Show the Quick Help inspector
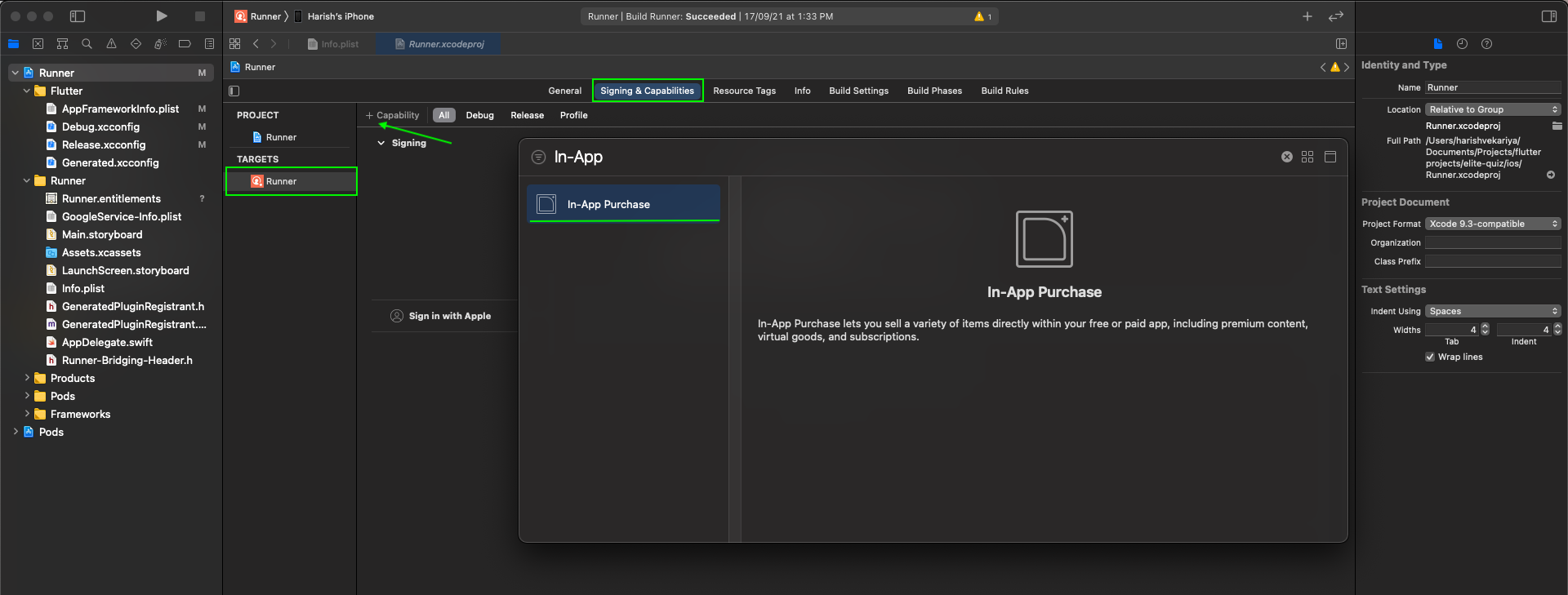Viewport: 1568px width, 595px height. (x=1486, y=44)
